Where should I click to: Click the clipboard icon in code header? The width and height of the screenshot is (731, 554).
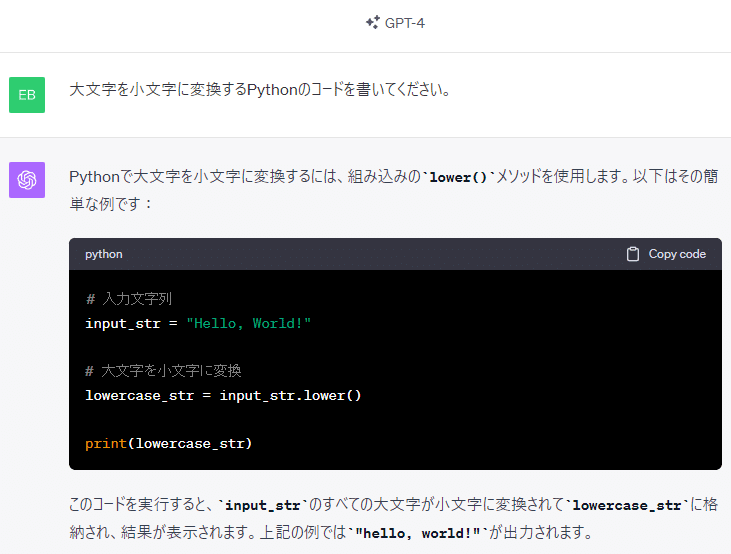(632, 254)
